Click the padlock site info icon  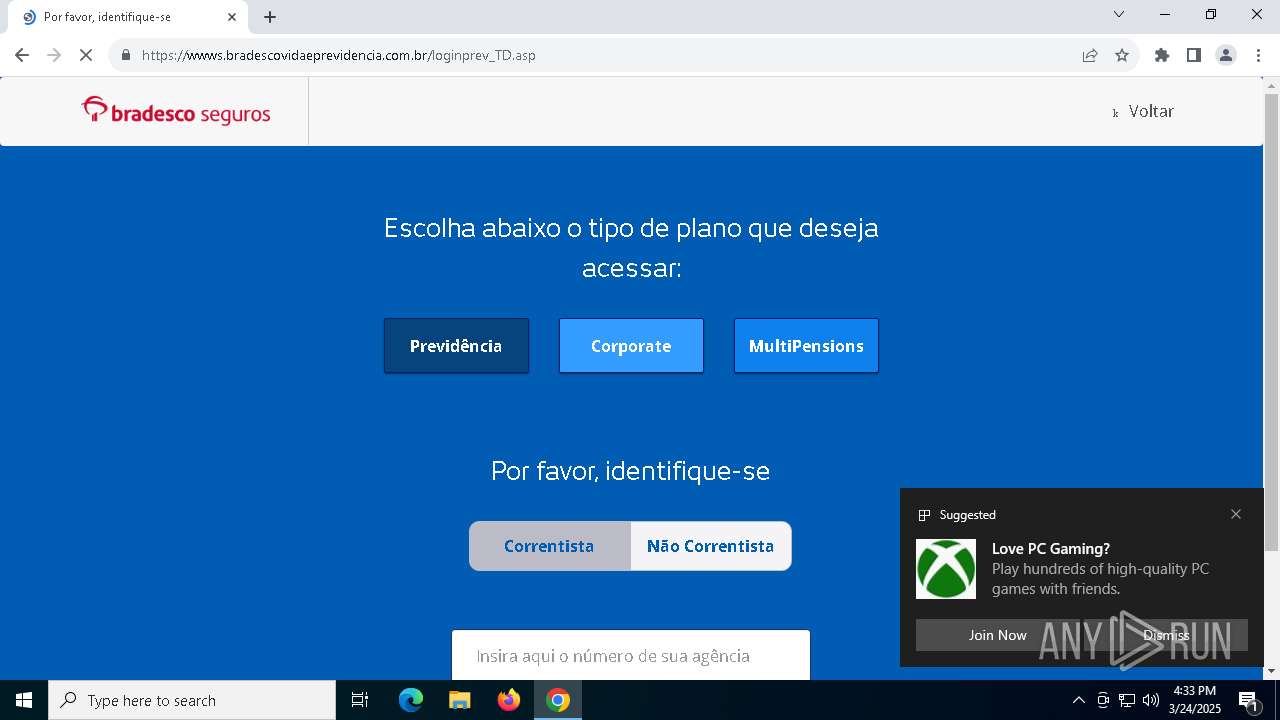coord(126,55)
